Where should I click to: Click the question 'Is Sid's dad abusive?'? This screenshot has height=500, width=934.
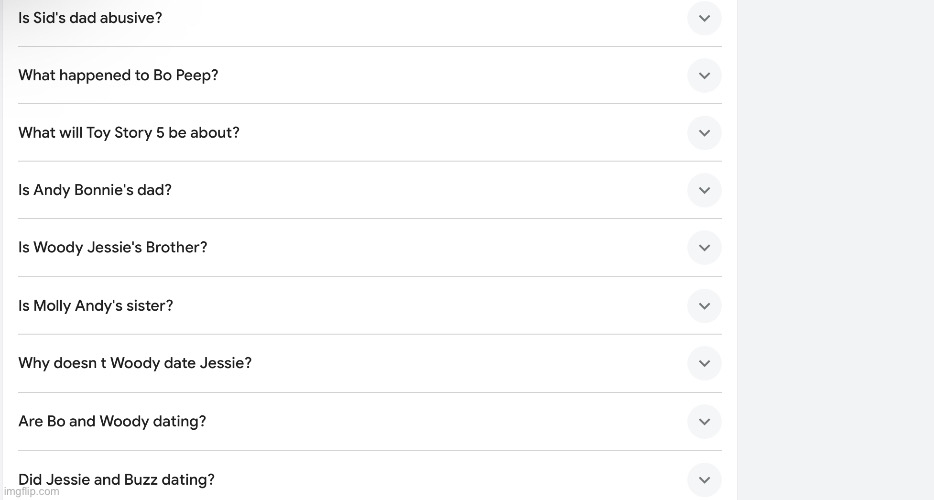[90, 18]
